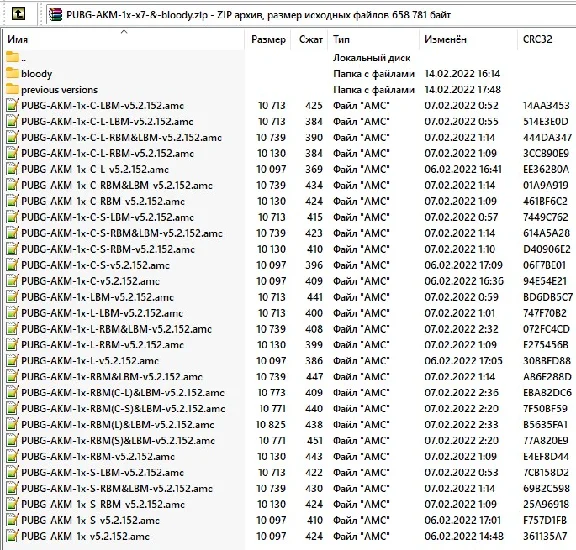Click file icon of PUBG-AKM-1x-C-L-v5.2.152.amc
Screen dimensions: 576x550
click(12, 169)
